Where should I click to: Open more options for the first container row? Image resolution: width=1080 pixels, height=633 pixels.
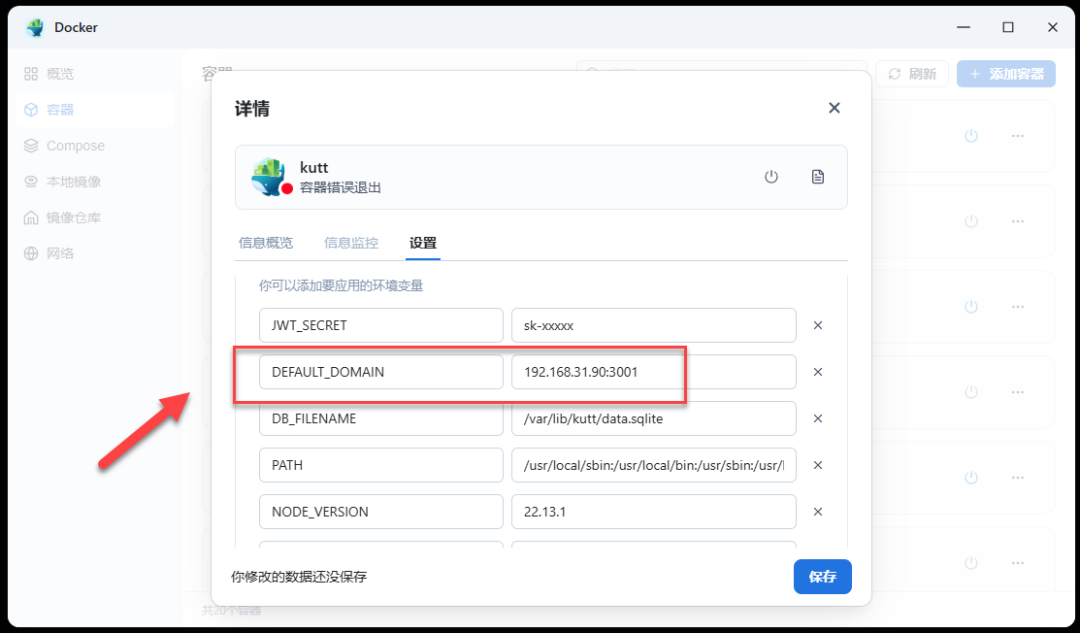click(1018, 135)
